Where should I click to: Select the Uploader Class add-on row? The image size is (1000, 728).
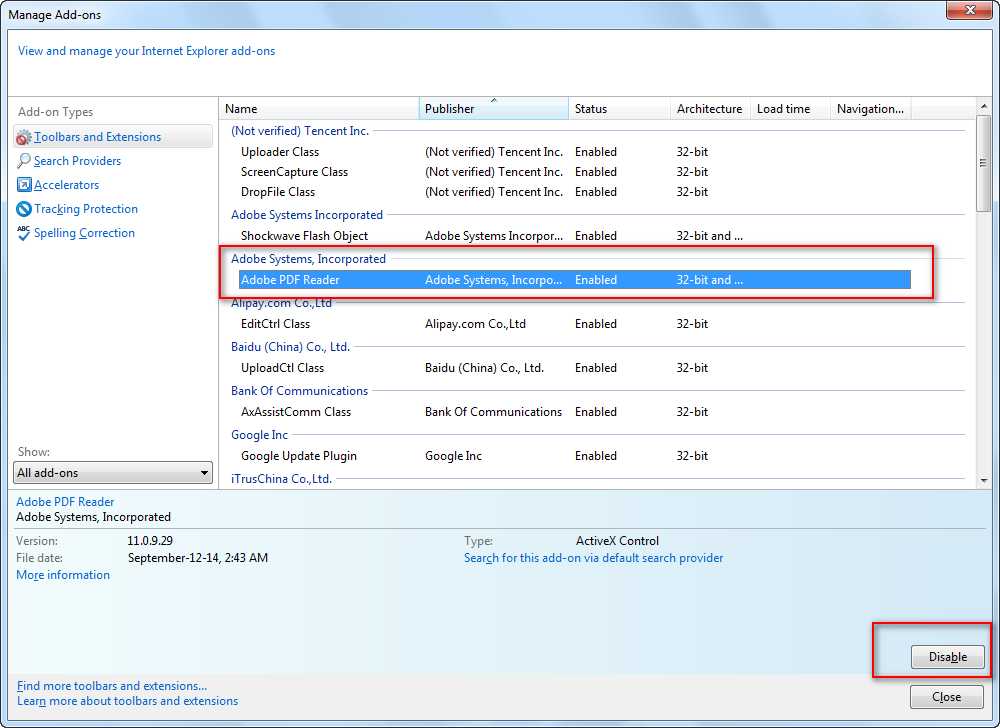click(575, 152)
